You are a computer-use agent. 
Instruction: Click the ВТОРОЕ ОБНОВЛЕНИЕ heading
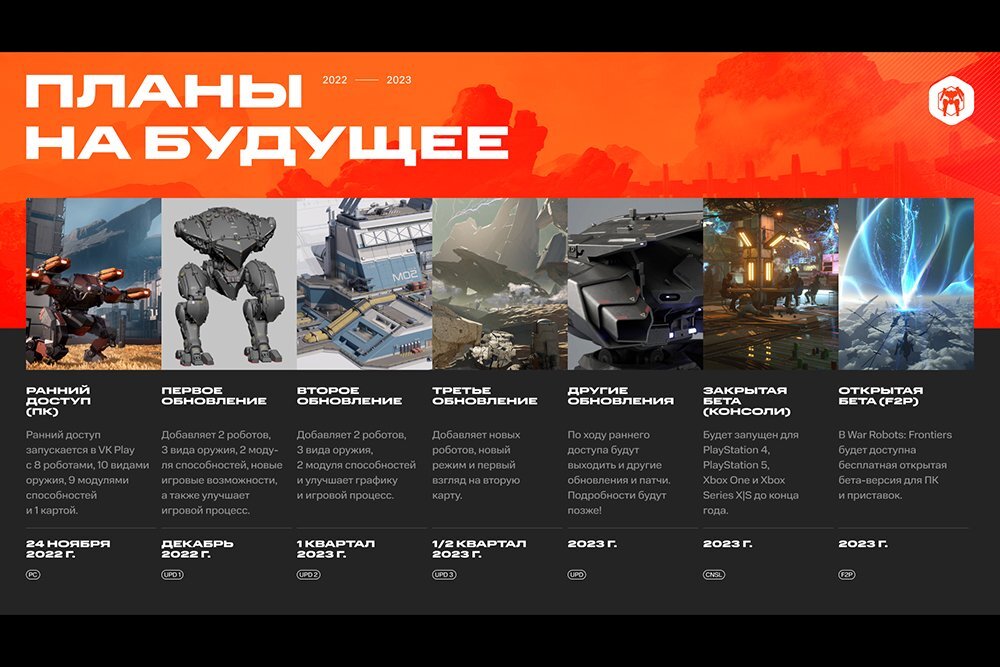click(x=349, y=395)
